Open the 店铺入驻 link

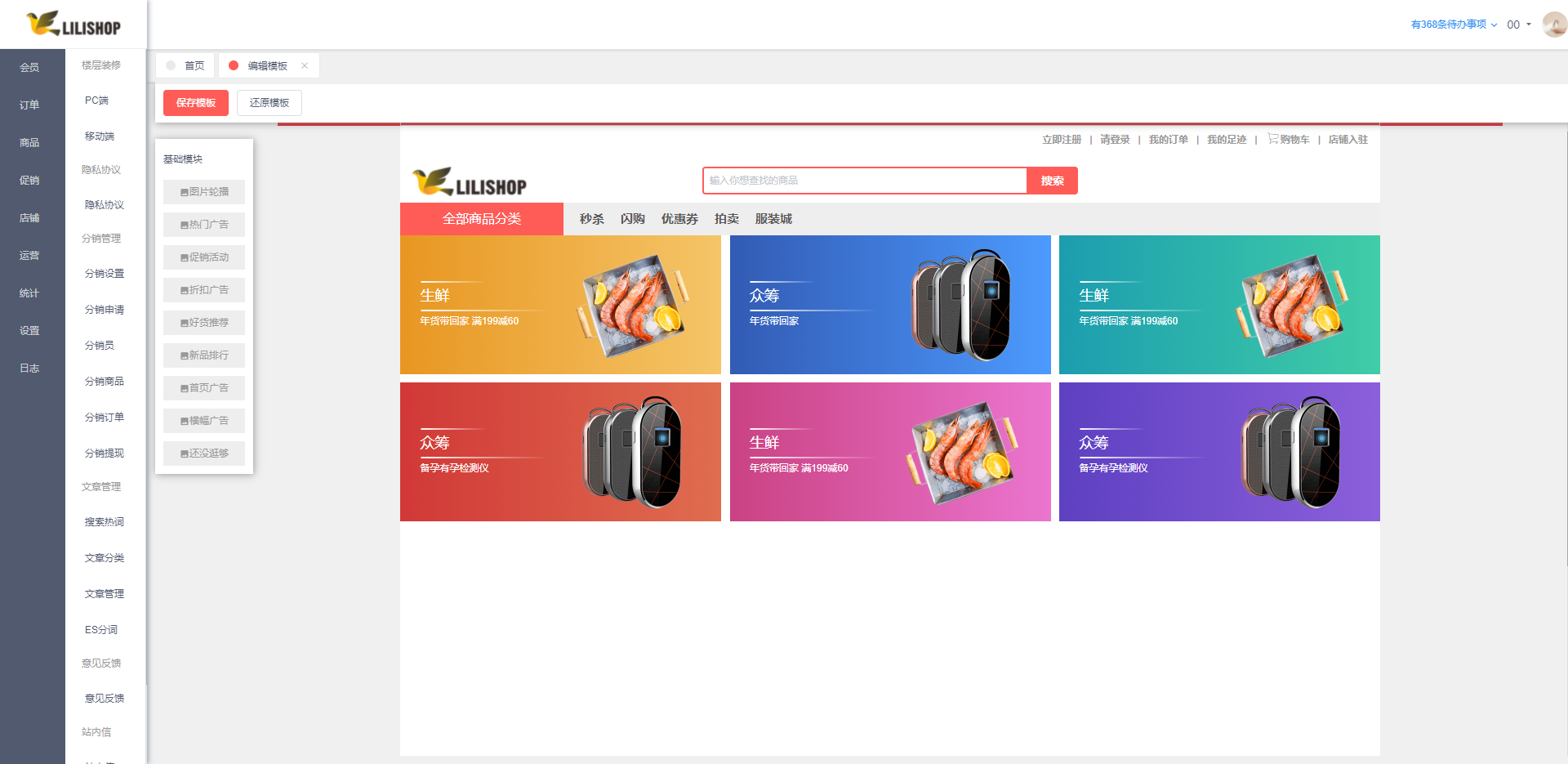[x=1348, y=140]
